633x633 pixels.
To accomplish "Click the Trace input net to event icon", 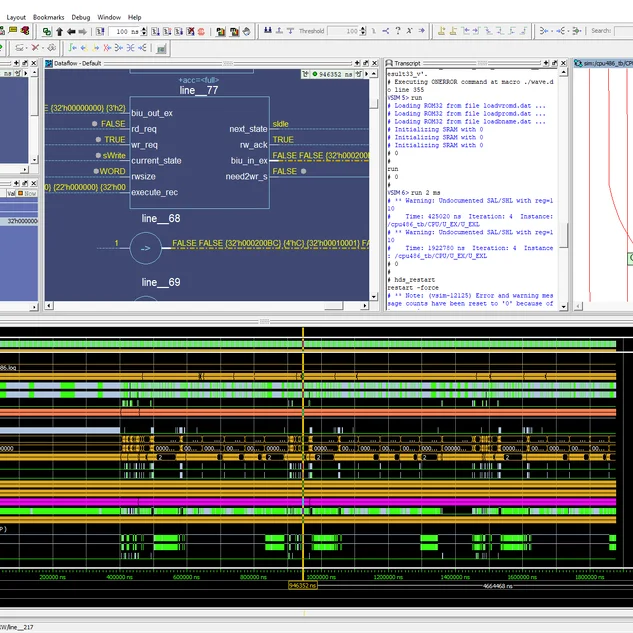I will pyautogui.click(x=72, y=48).
